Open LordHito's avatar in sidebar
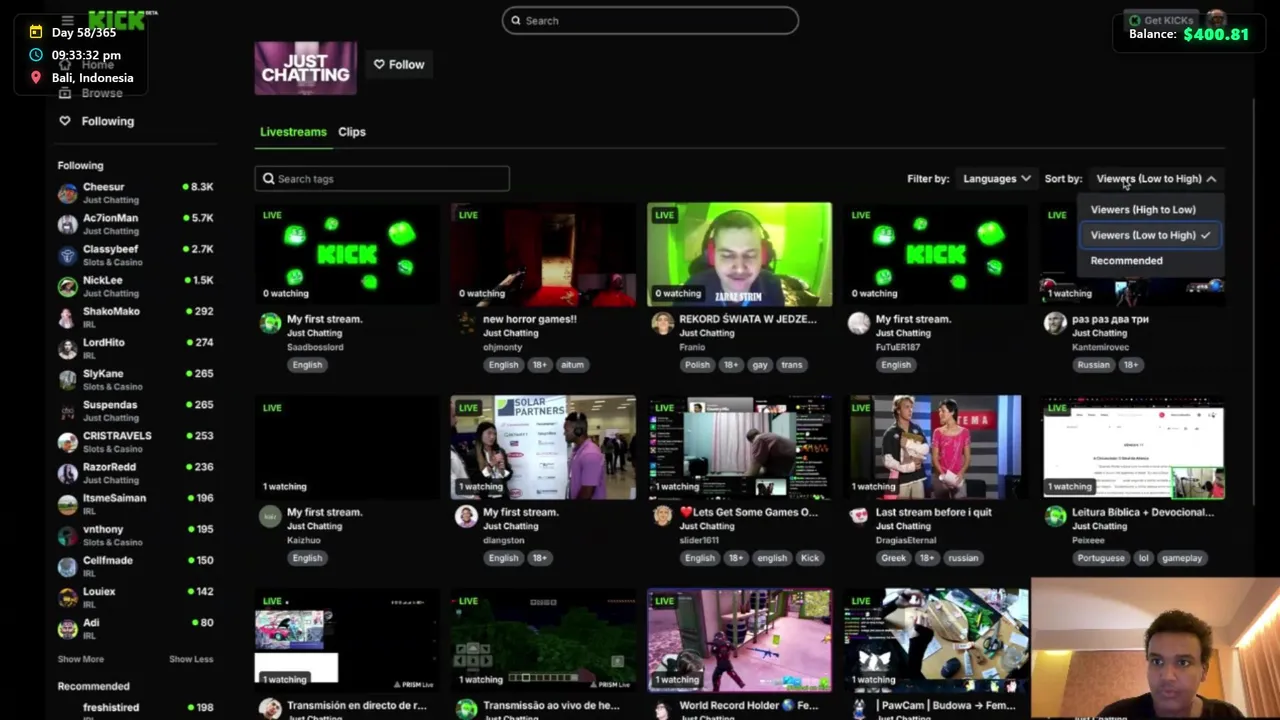The width and height of the screenshot is (1280, 720). pos(67,348)
